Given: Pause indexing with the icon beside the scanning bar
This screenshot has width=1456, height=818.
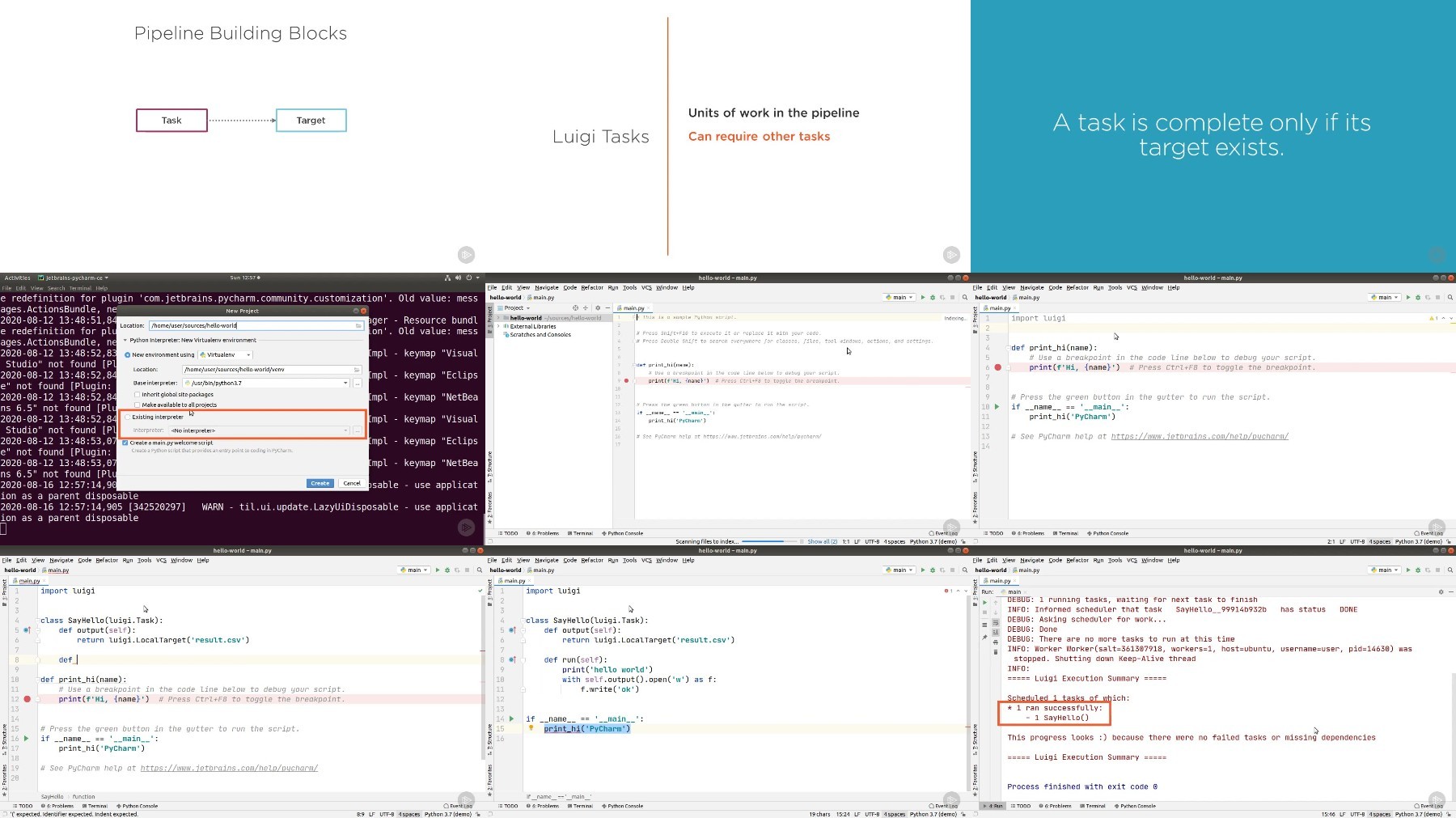Looking at the screenshot, I should [802, 541].
